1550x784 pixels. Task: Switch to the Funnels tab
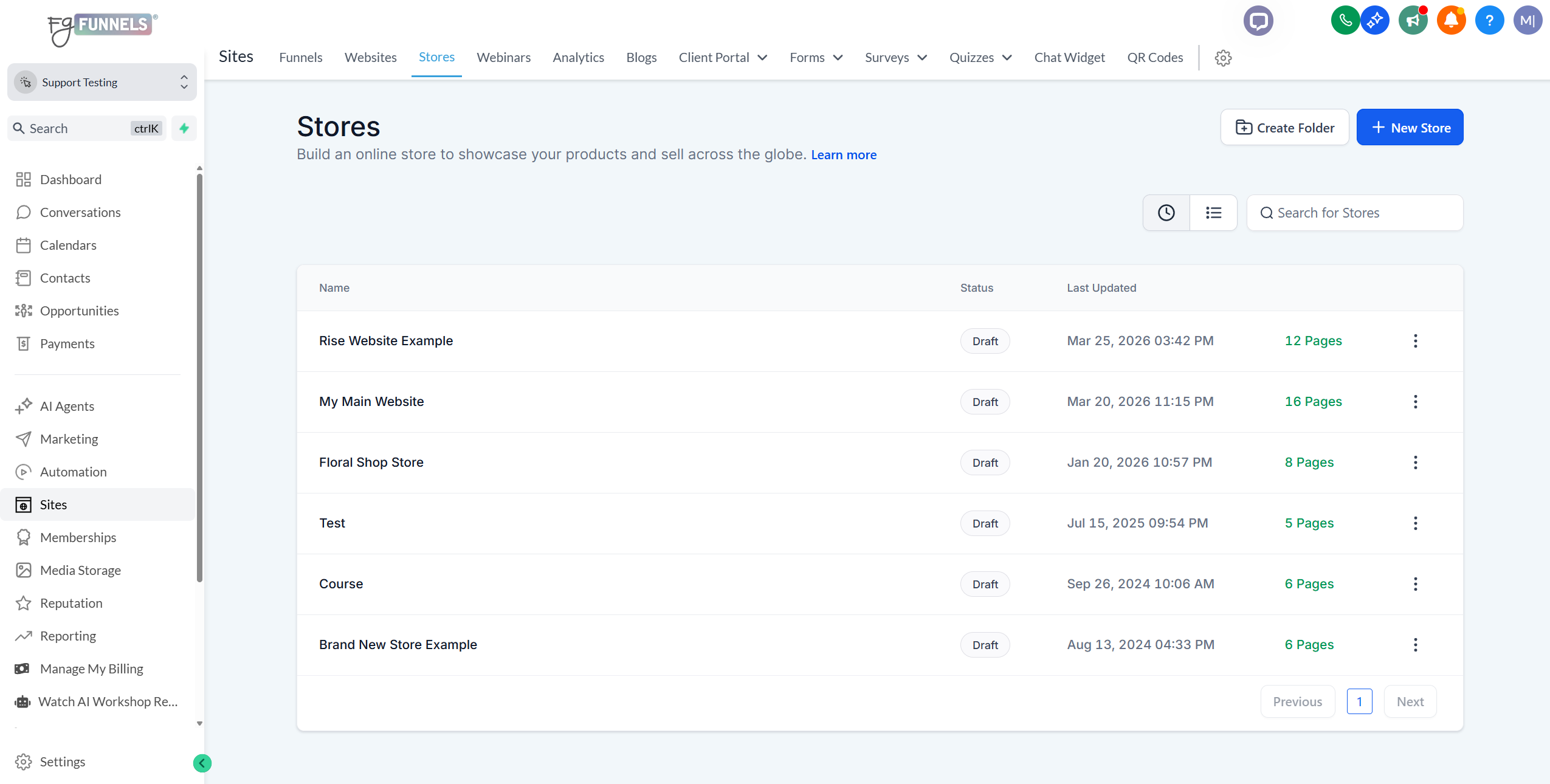point(300,58)
